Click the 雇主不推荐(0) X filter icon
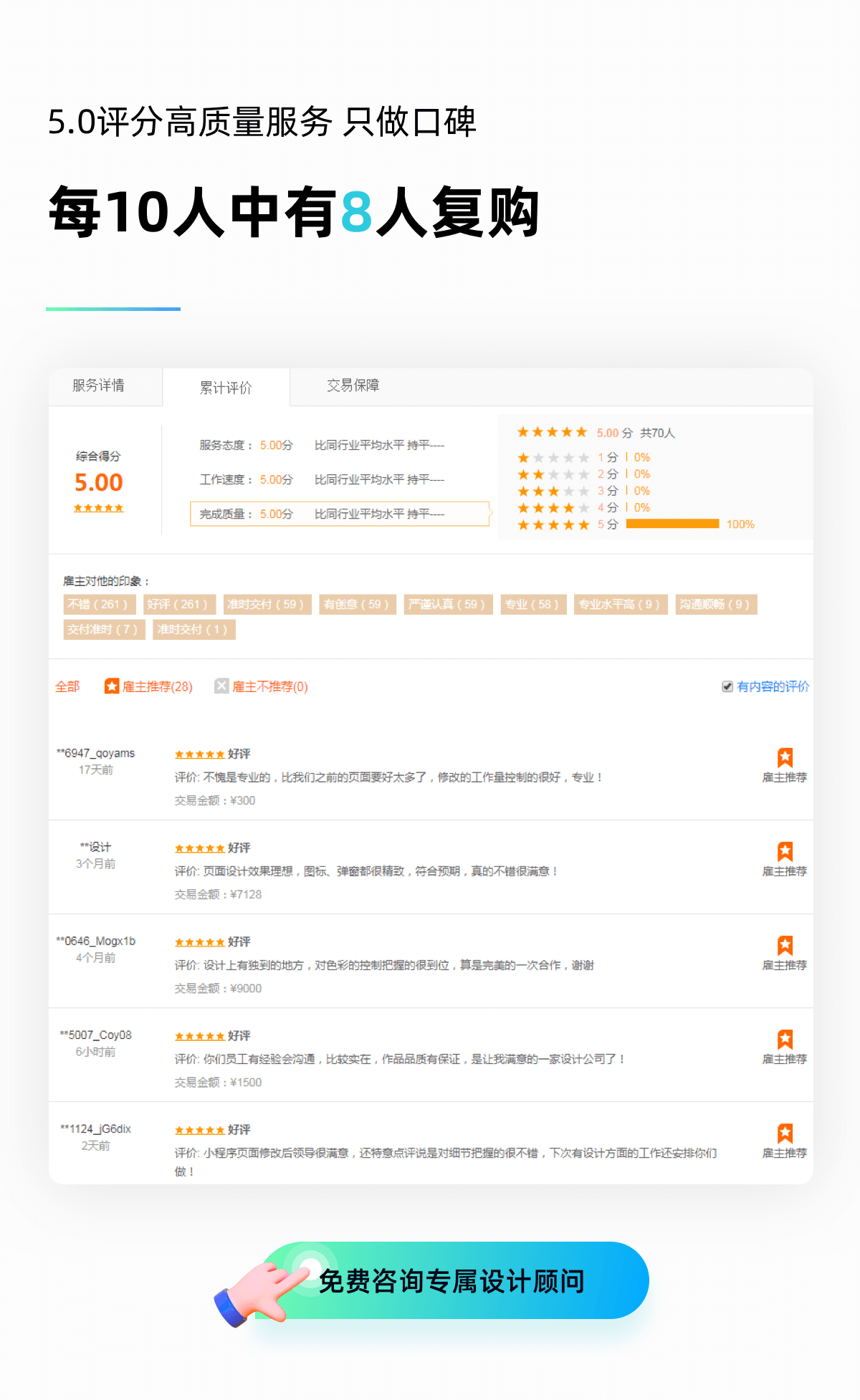Image resolution: width=860 pixels, height=1400 pixels. tap(221, 686)
